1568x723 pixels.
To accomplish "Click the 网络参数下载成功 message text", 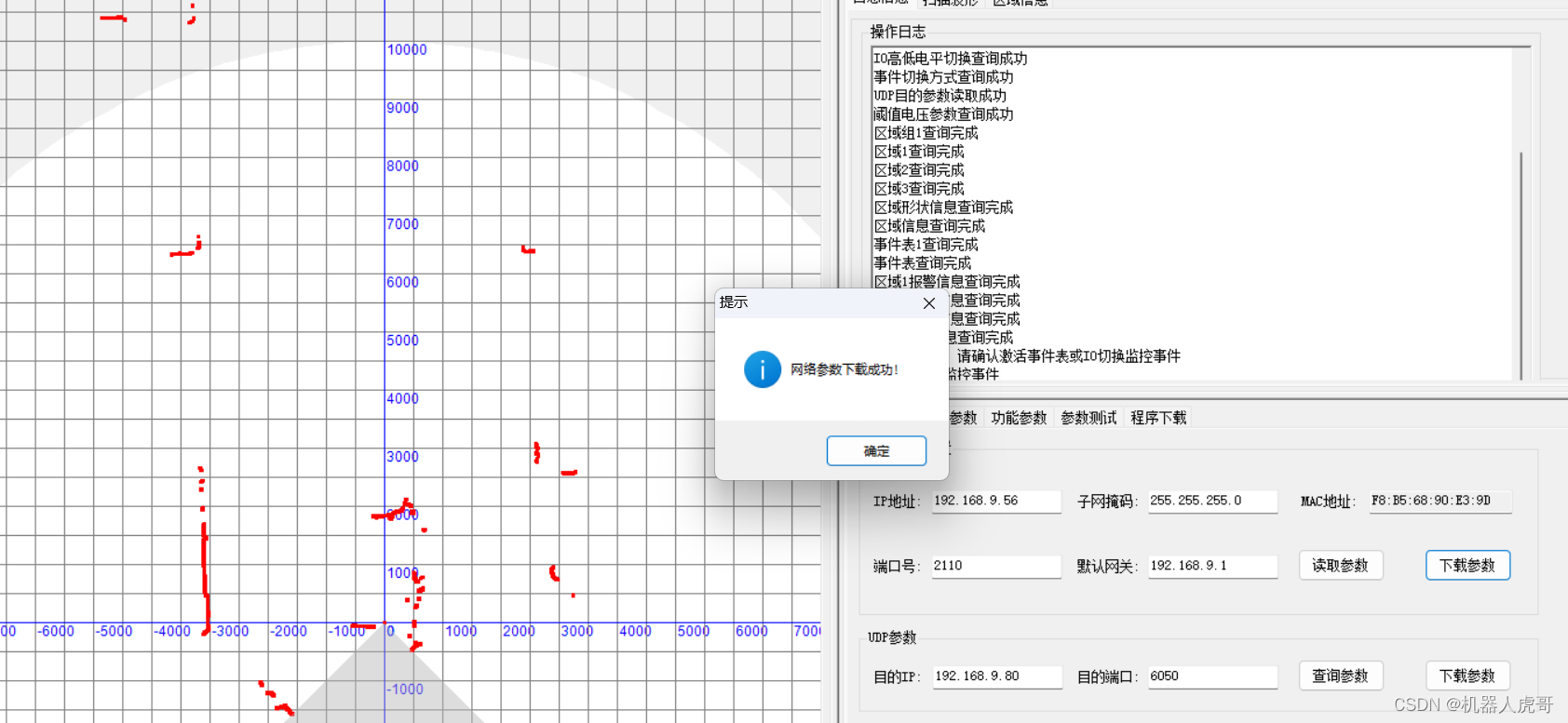I will tap(844, 369).
